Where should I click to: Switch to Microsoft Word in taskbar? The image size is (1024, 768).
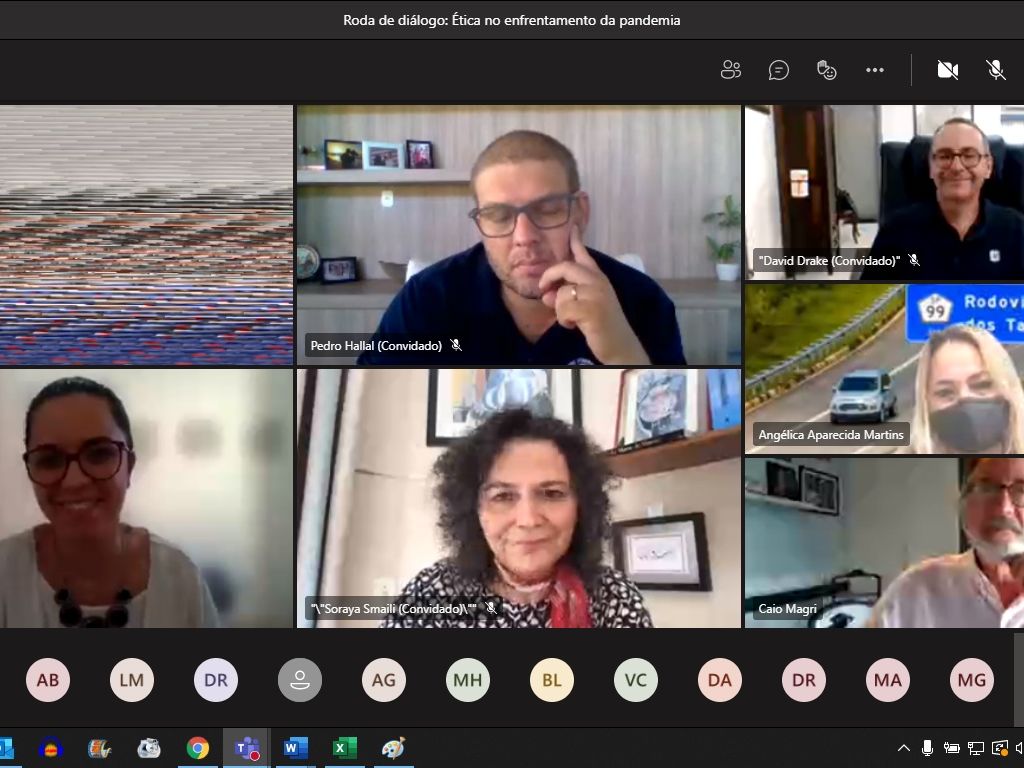[x=295, y=748]
